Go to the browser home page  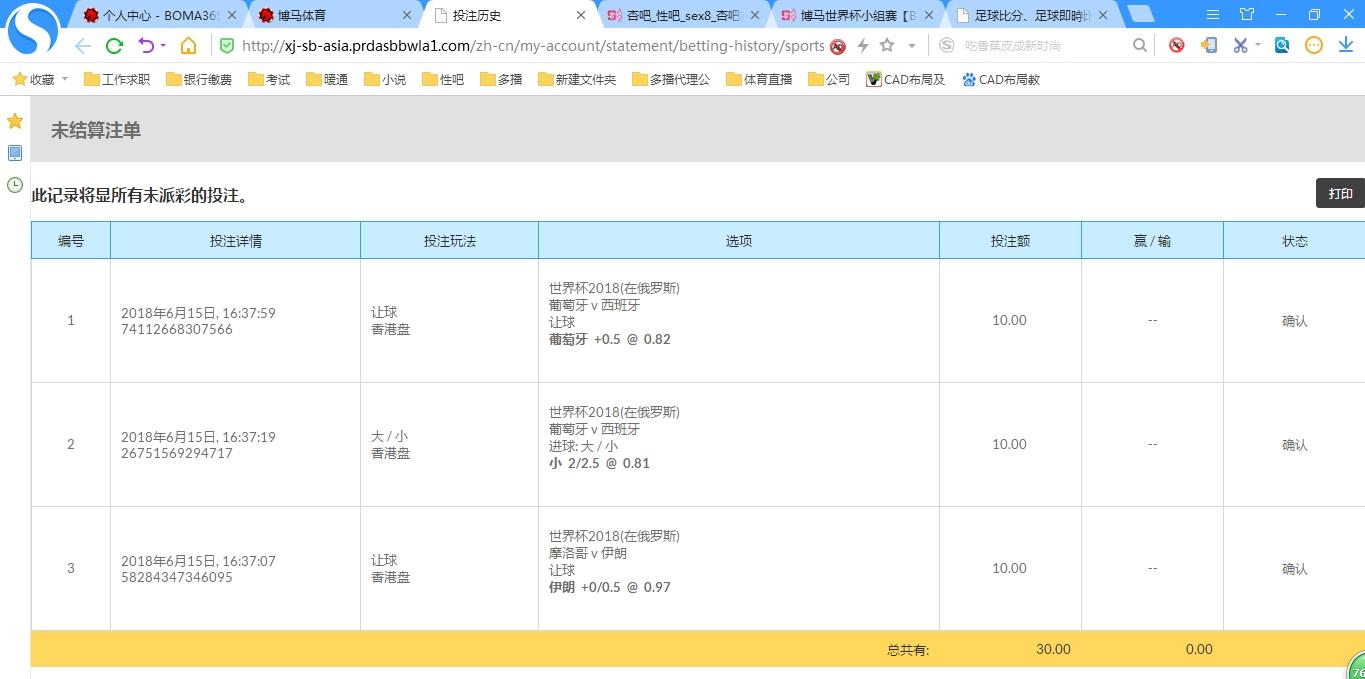188,46
